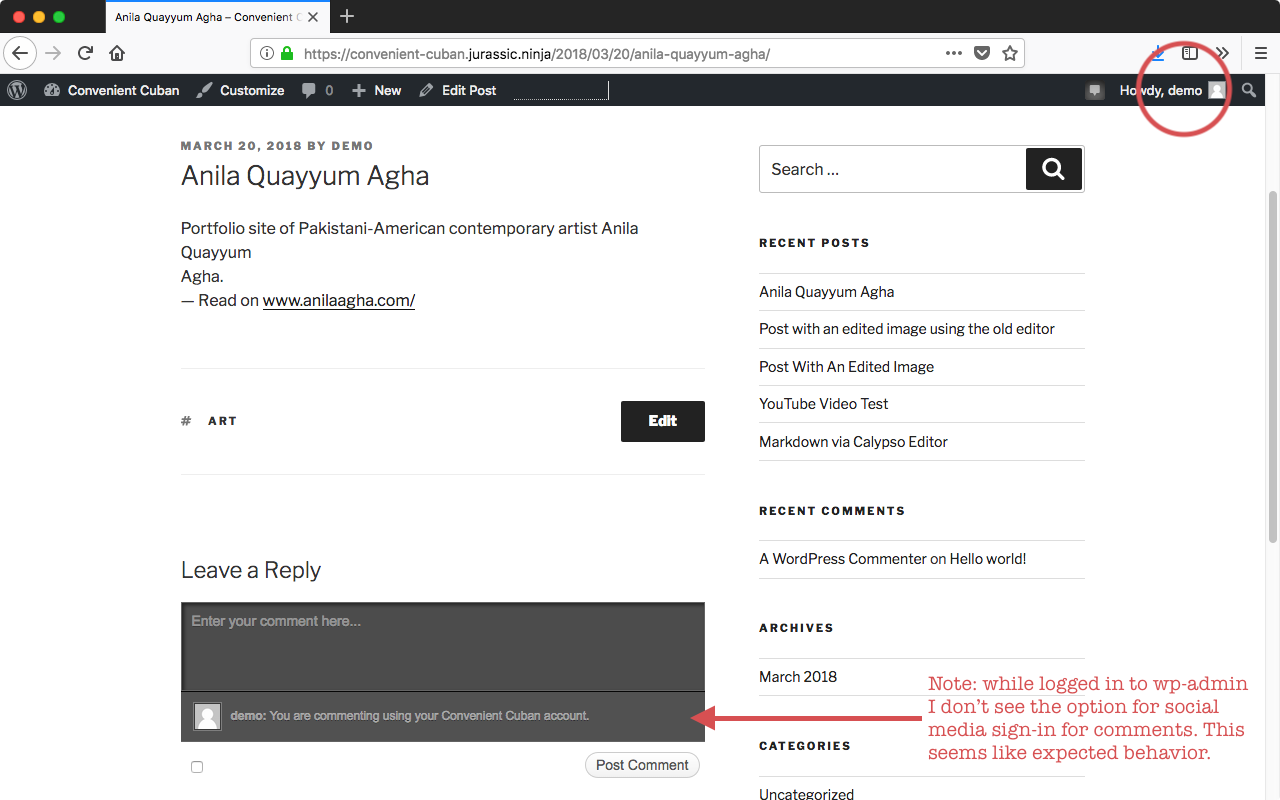Click the macOS green fullscreen button
The height and width of the screenshot is (800, 1280).
(59, 17)
